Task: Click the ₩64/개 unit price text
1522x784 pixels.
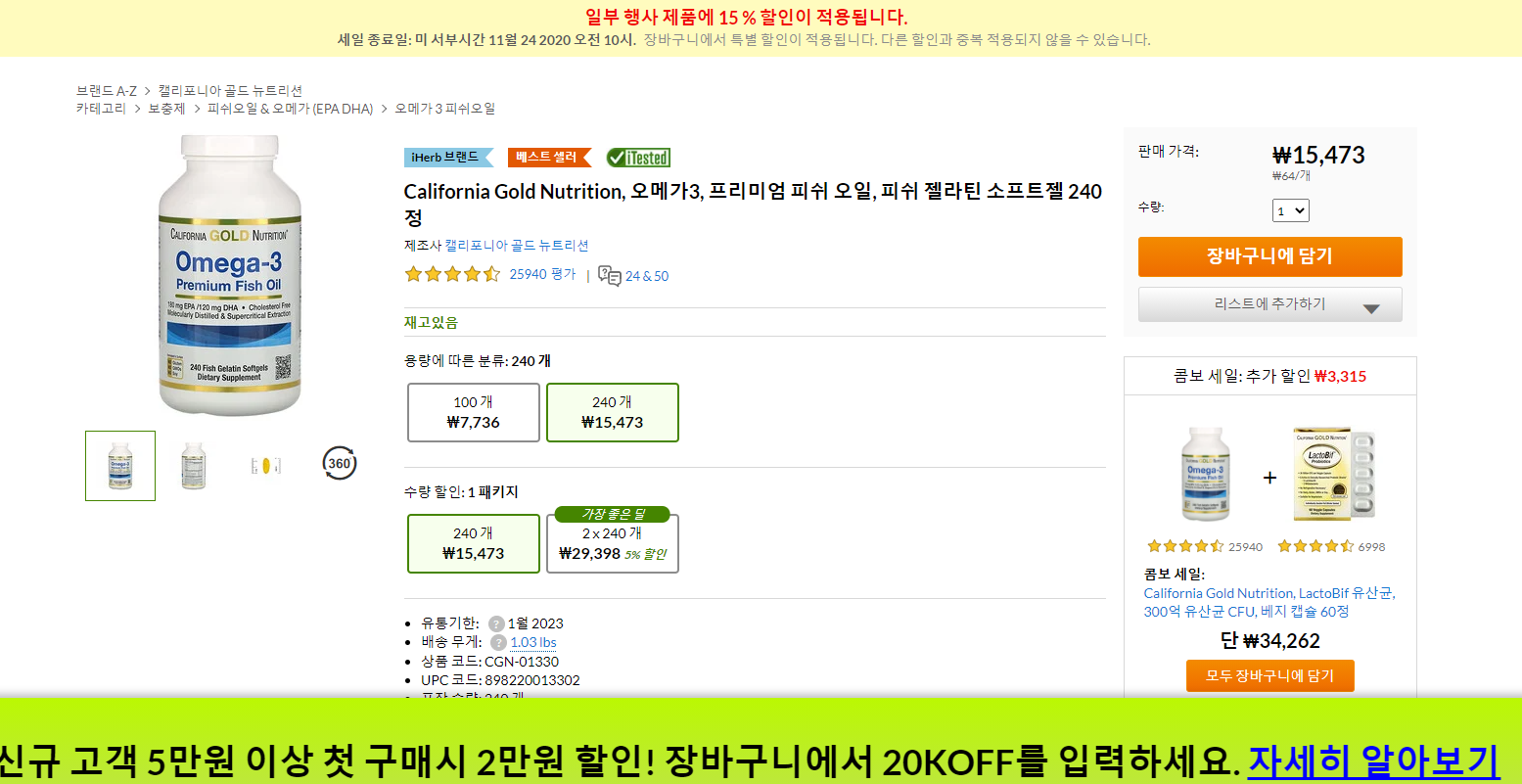Action: [1291, 176]
